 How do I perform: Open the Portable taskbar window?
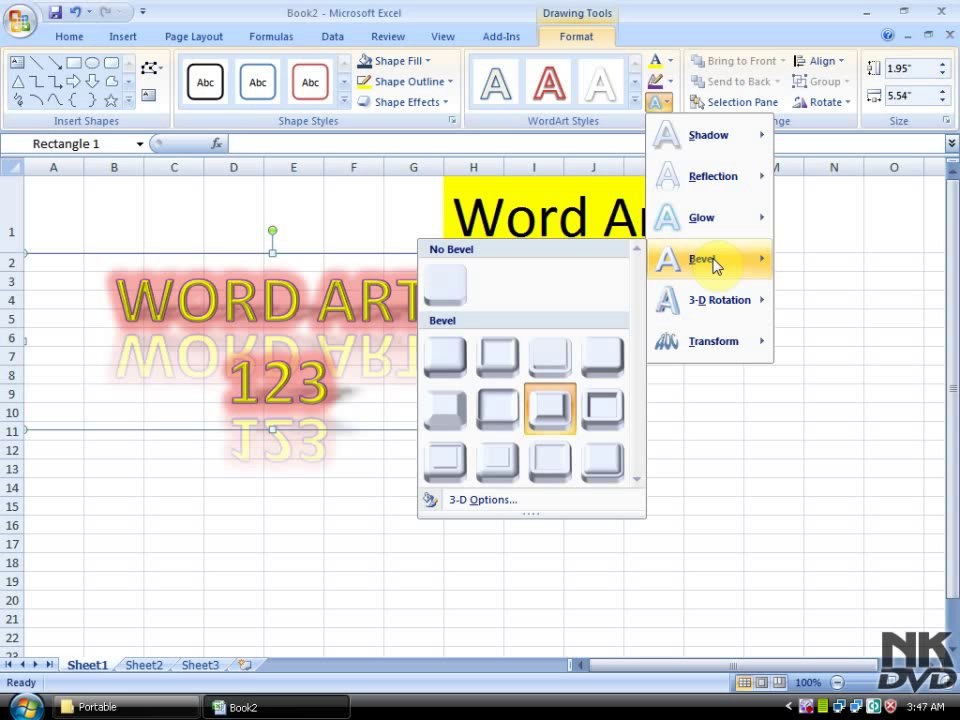tap(125, 707)
